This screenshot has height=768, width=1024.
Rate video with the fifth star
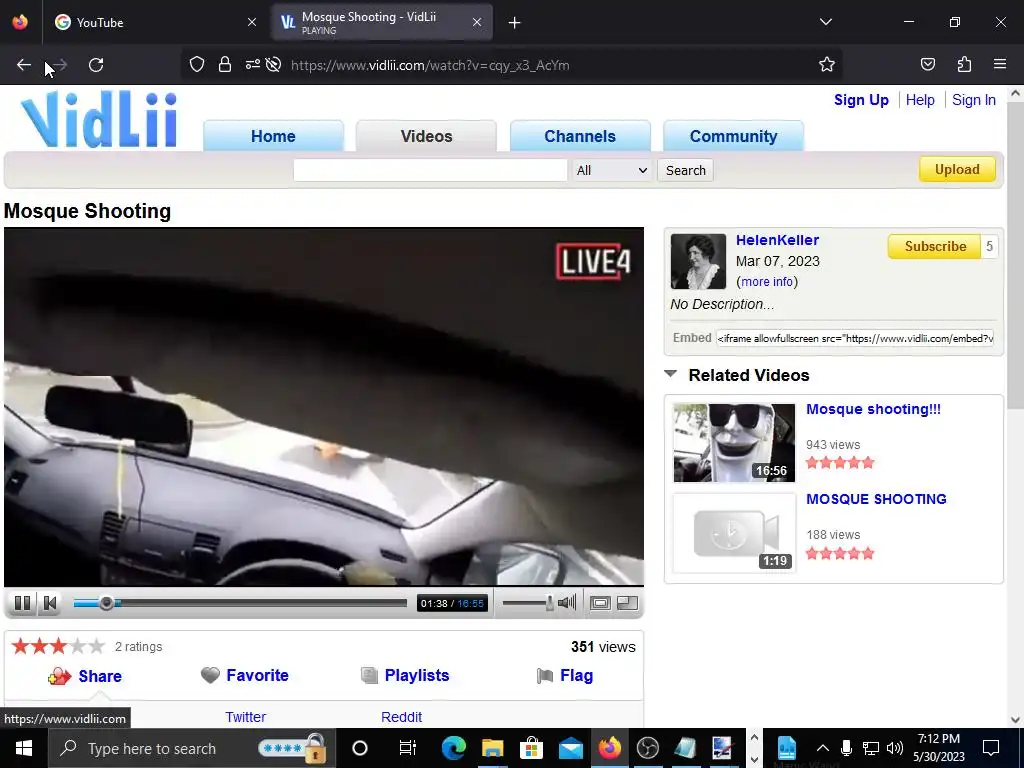[x=97, y=647]
